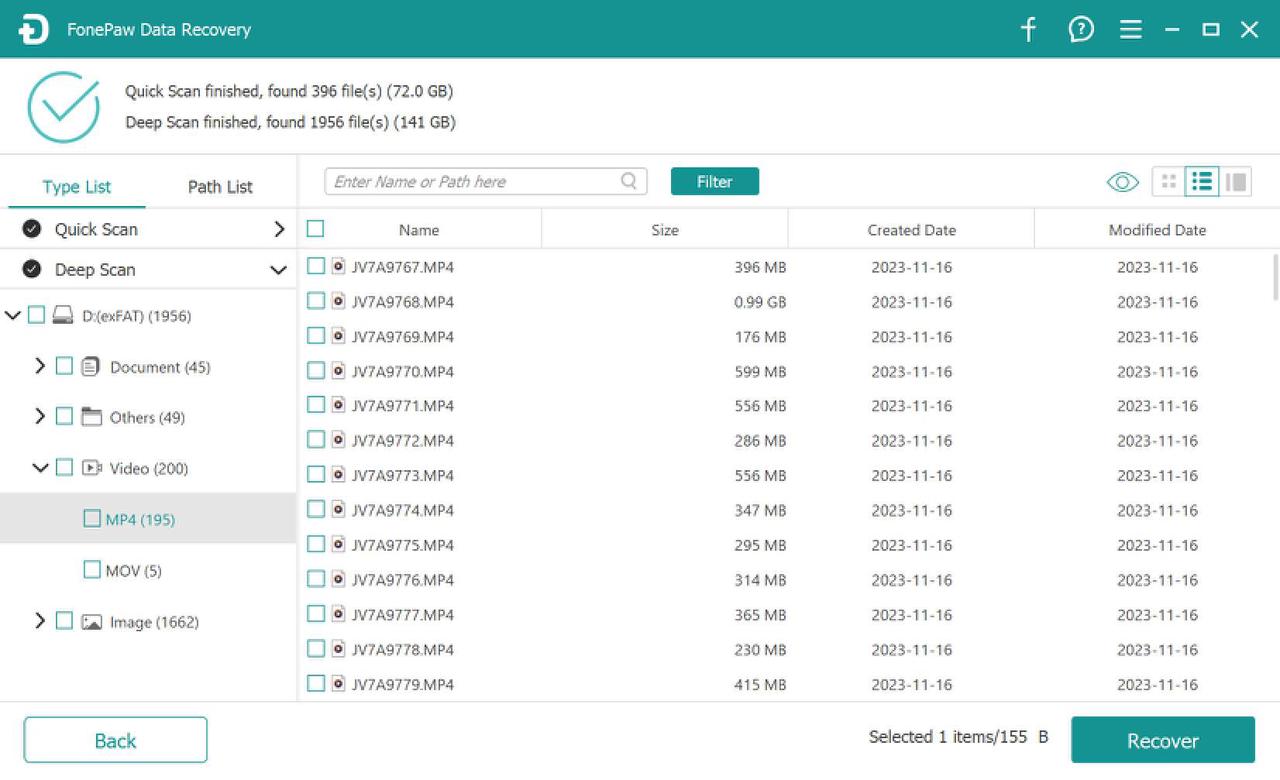The height and width of the screenshot is (780, 1280).
Task: Select file name JV7A9777.MP4
Action: click(403, 614)
